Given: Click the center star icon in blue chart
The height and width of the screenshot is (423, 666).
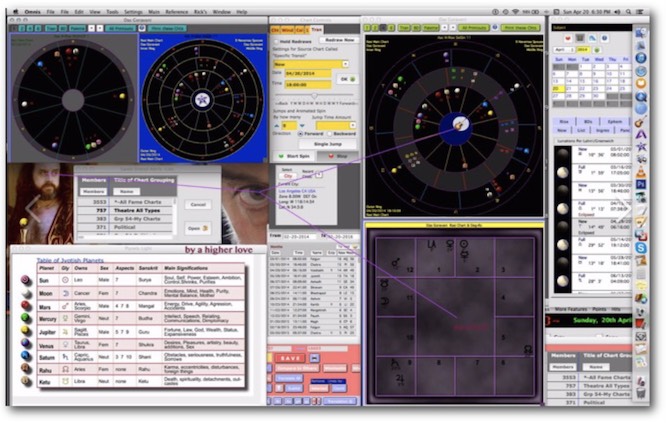Looking at the screenshot, I should (203, 100).
